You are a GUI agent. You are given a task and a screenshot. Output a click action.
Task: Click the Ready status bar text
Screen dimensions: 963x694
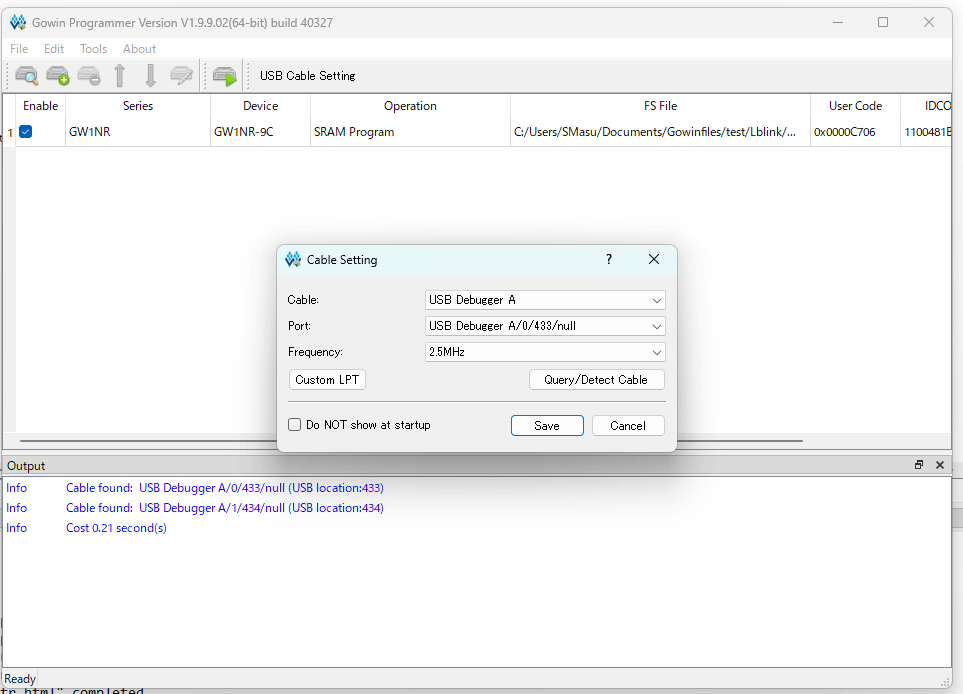(20, 679)
